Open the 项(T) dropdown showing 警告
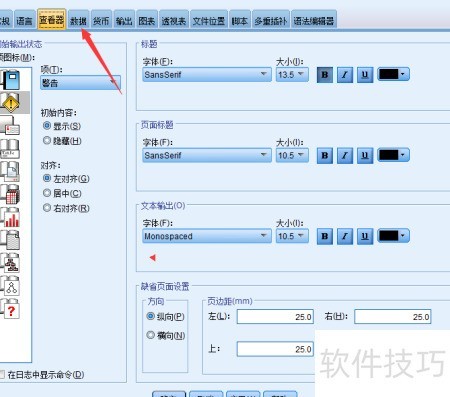The width and height of the screenshot is (450, 397). coord(80,83)
